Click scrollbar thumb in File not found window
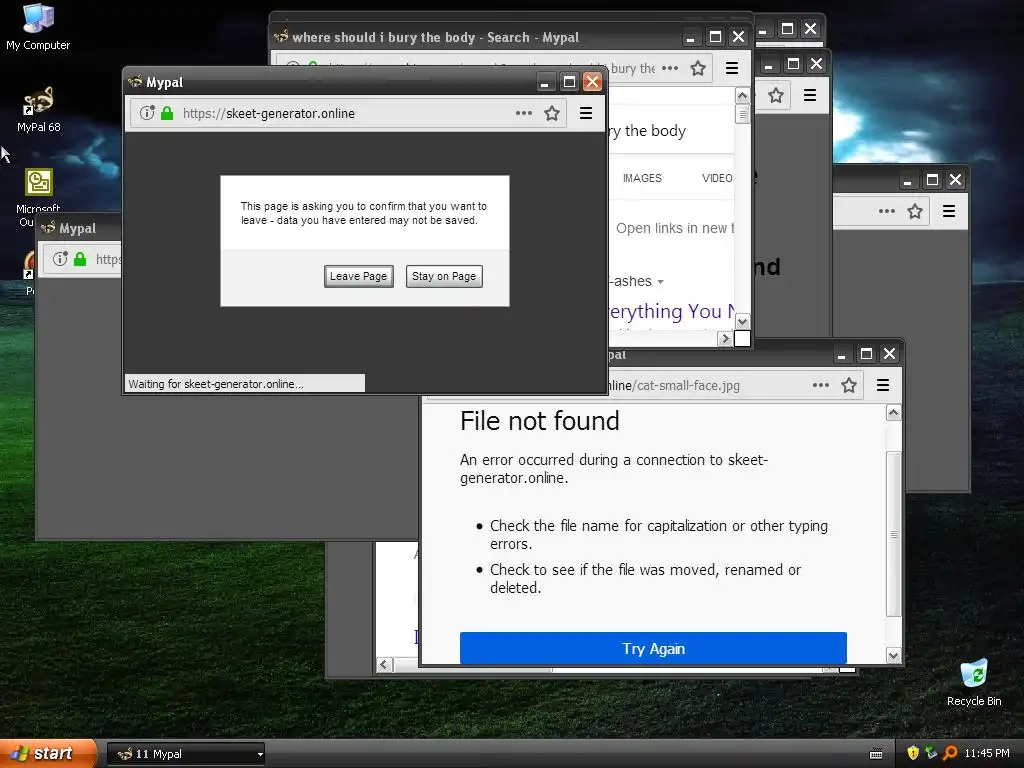Image resolution: width=1024 pixels, height=768 pixels. click(x=893, y=533)
